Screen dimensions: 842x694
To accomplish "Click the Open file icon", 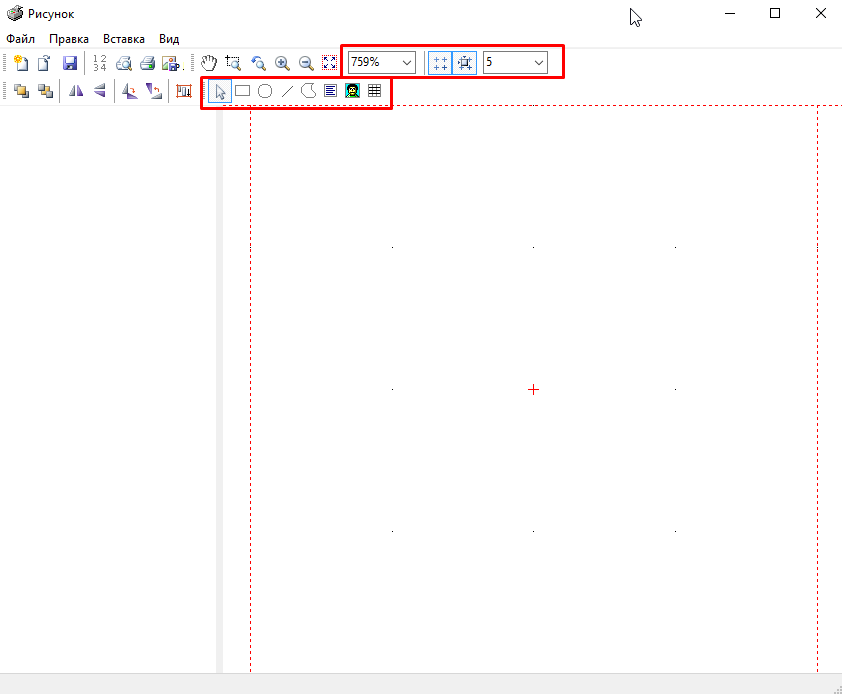I will tap(45, 63).
